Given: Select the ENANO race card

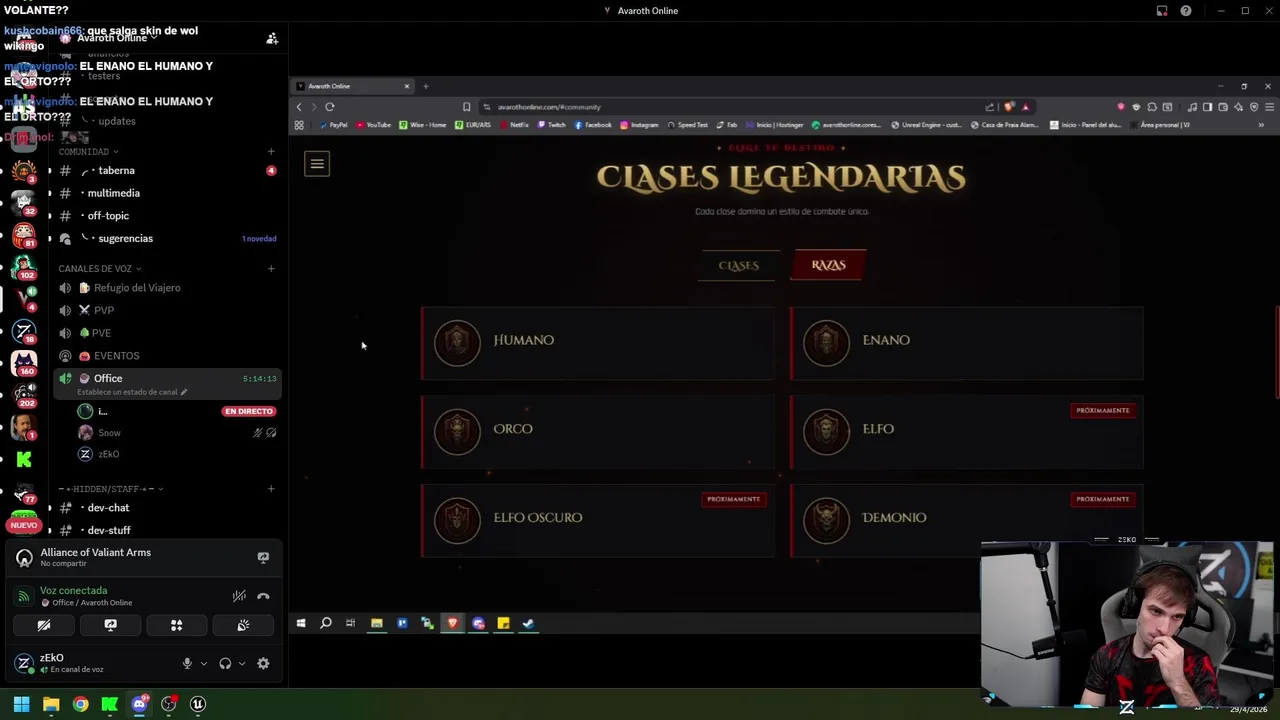Looking at the screenshot, I should click(x=966, y=343).
